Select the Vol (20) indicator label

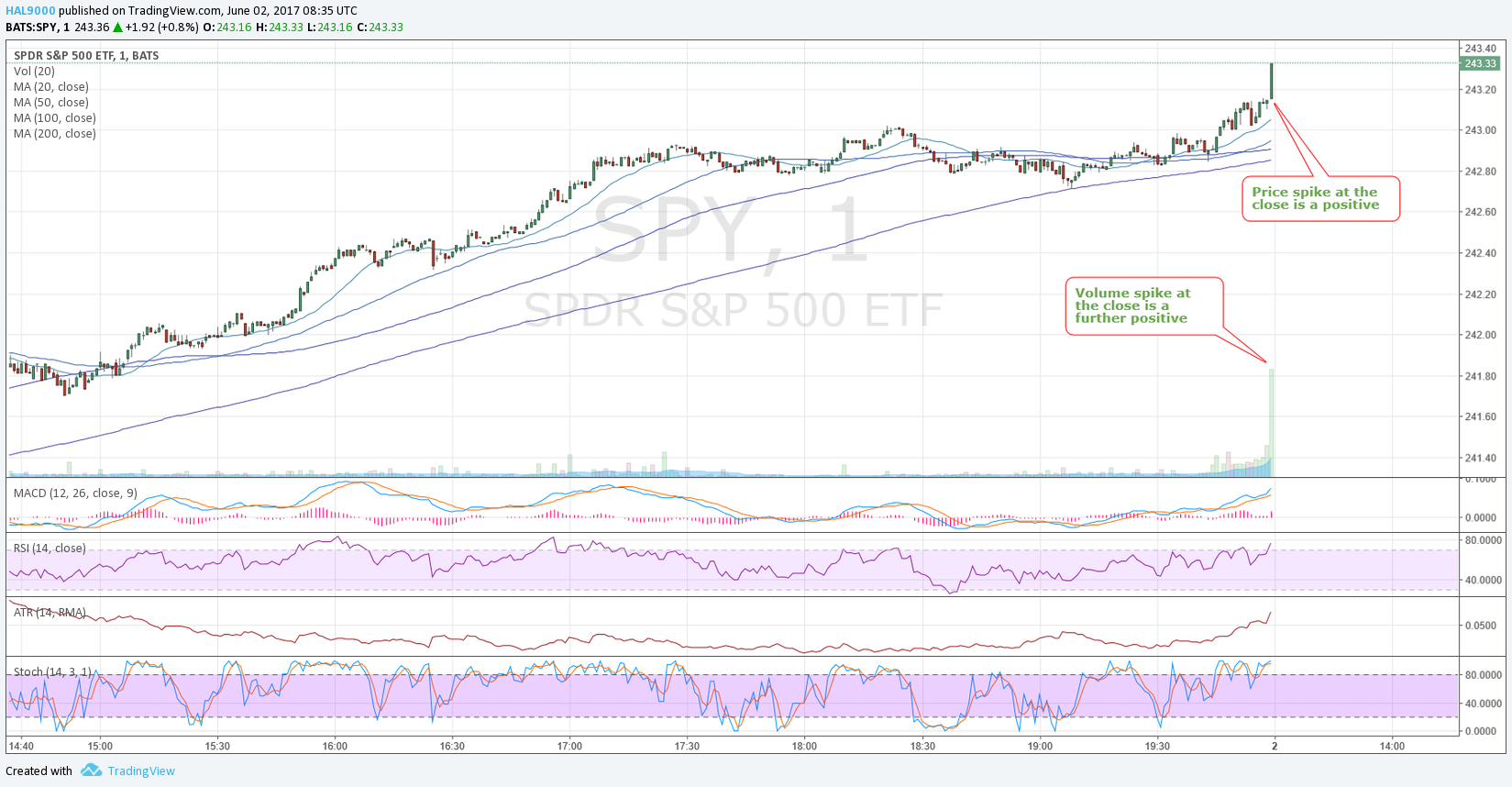[x=34, y=71]
